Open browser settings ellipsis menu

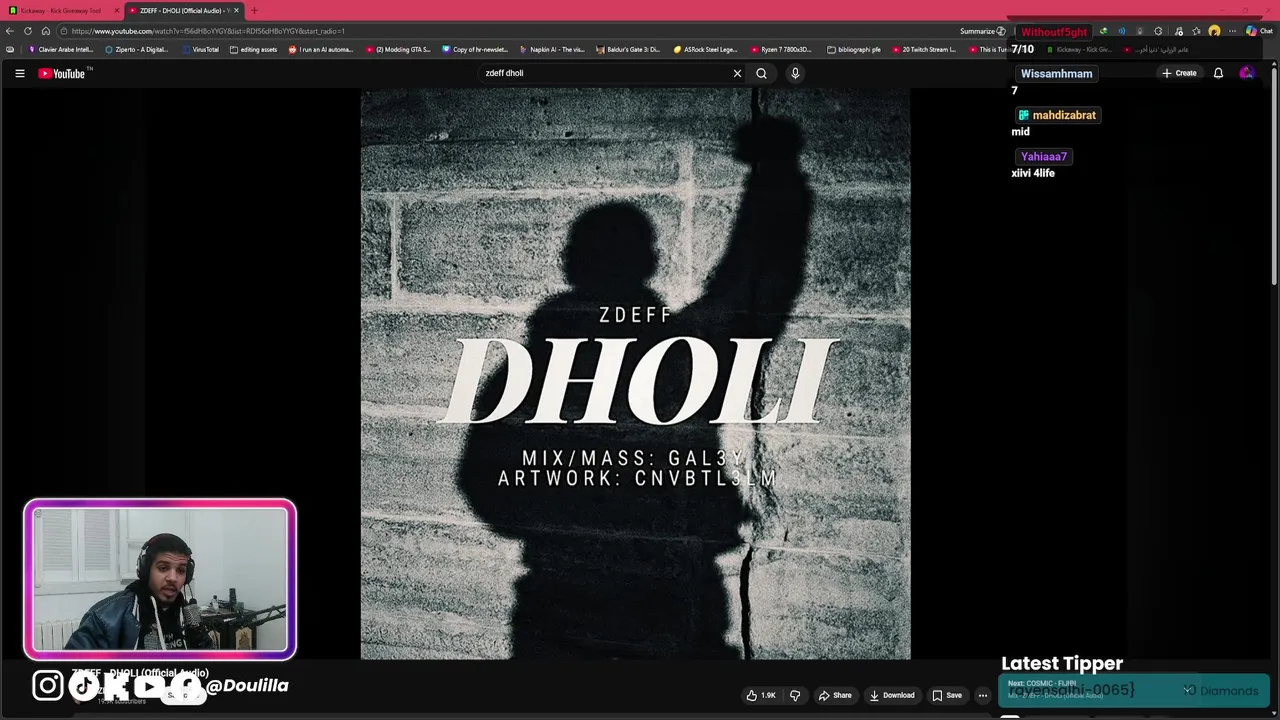(1232, 31)
